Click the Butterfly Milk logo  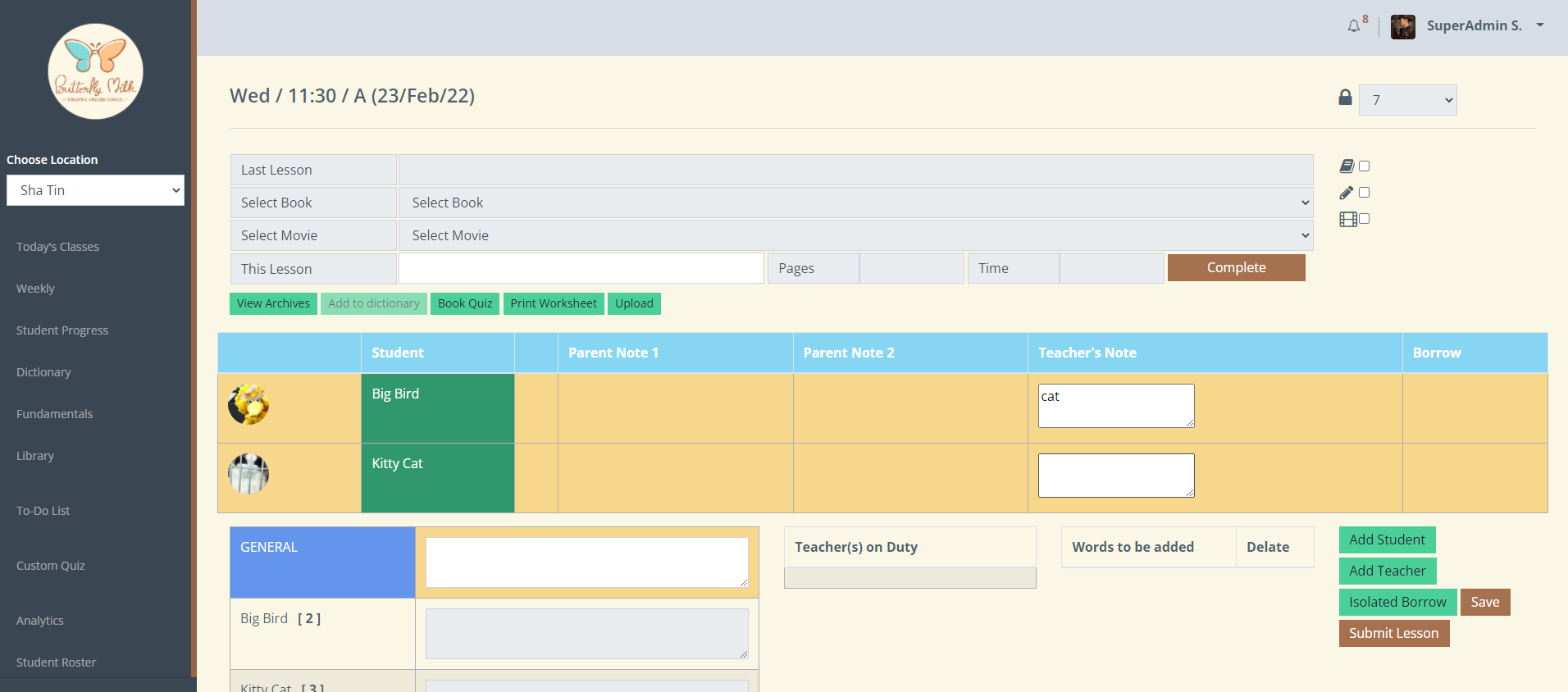coord(95,71)
